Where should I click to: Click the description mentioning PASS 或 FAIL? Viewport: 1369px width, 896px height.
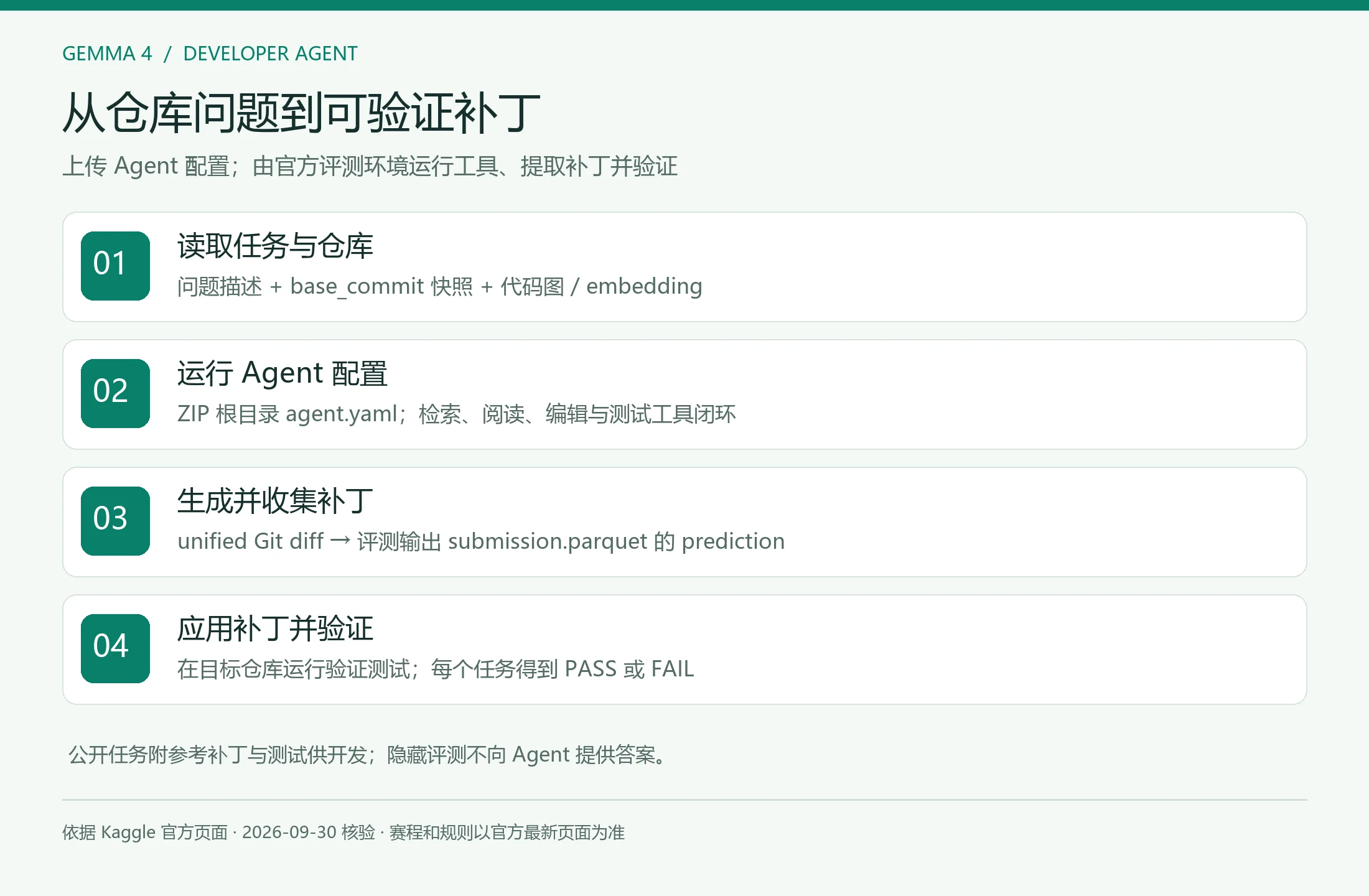[x=436, y=669]
